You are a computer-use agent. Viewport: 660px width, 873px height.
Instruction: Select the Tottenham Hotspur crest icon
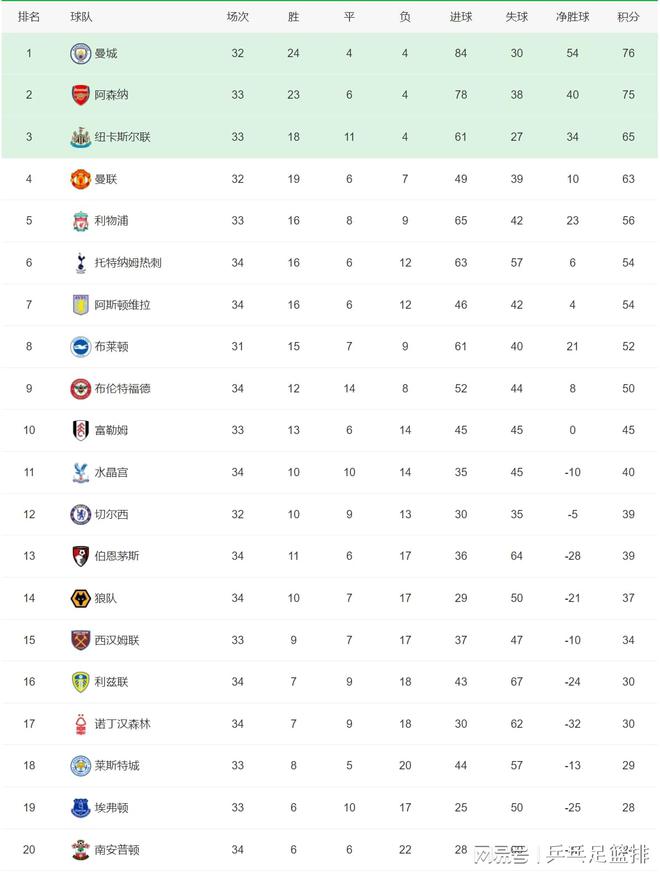(81, 263)
